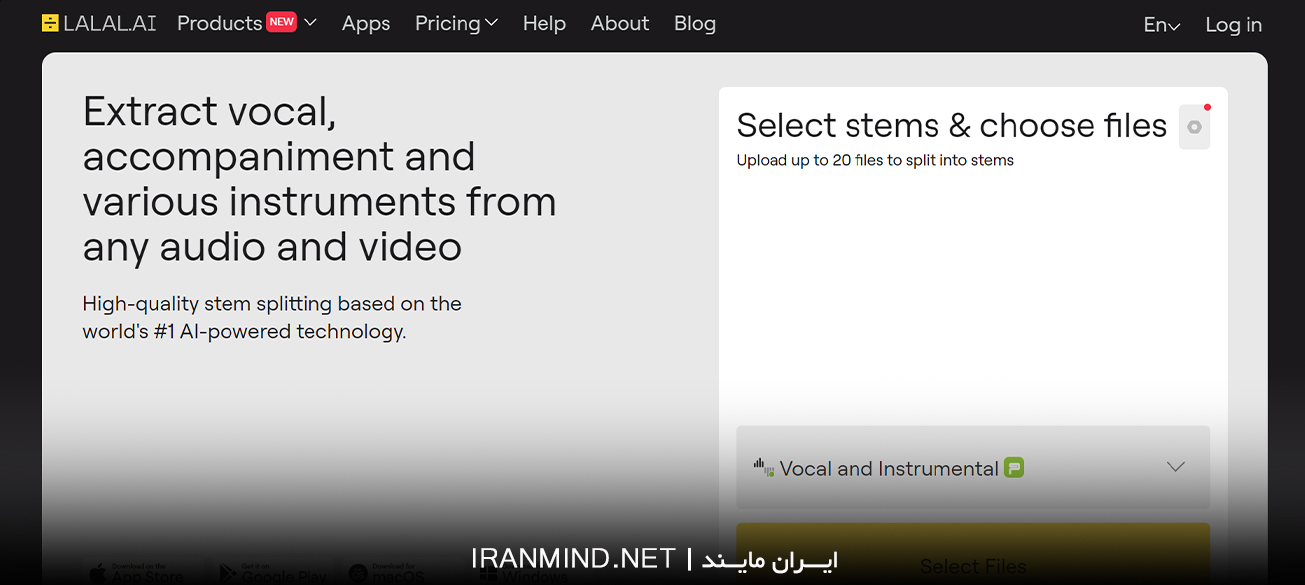Open the Apps menu item
Screen dimensions: 1305x585
(x=365, y=23)
